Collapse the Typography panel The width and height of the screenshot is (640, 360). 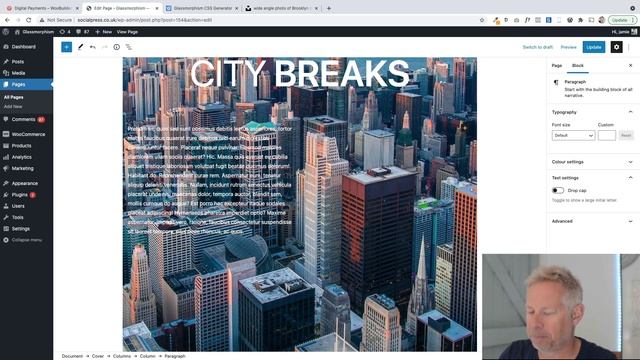(x=630, y=112)
